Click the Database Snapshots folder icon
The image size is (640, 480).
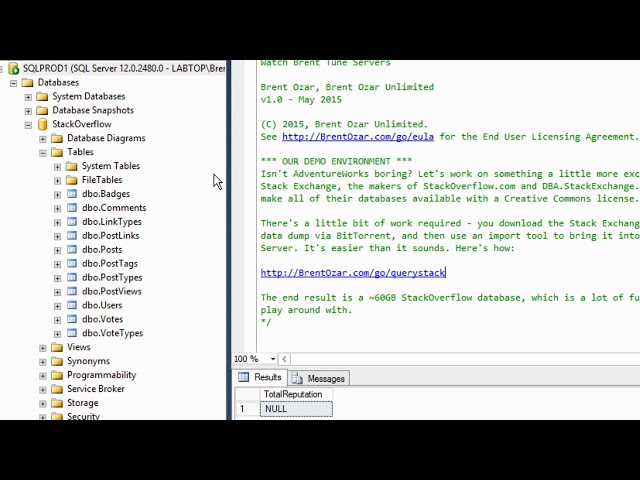click(x=42, y=110)
